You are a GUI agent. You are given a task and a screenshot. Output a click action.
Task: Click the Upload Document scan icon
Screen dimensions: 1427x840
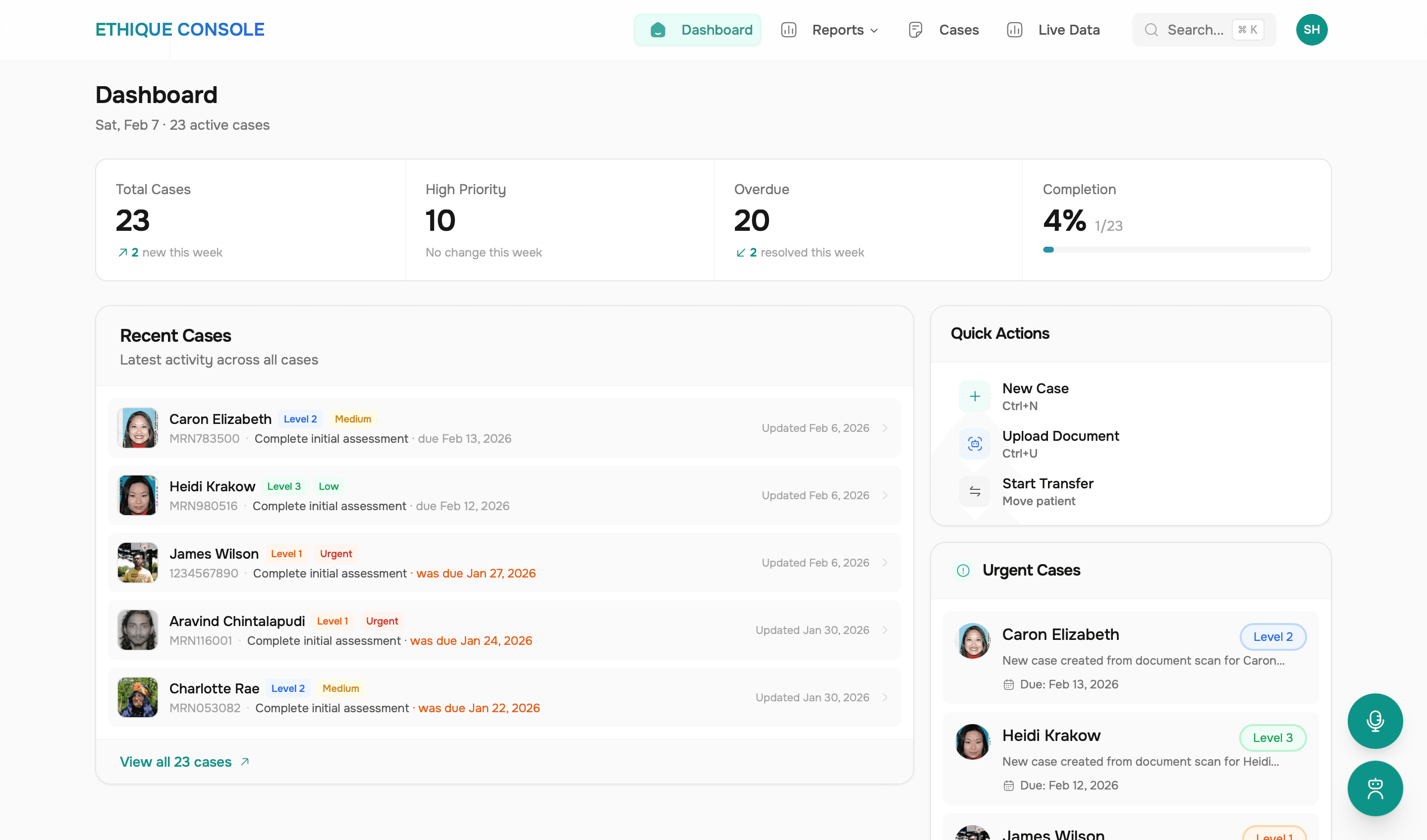[975, 444]
